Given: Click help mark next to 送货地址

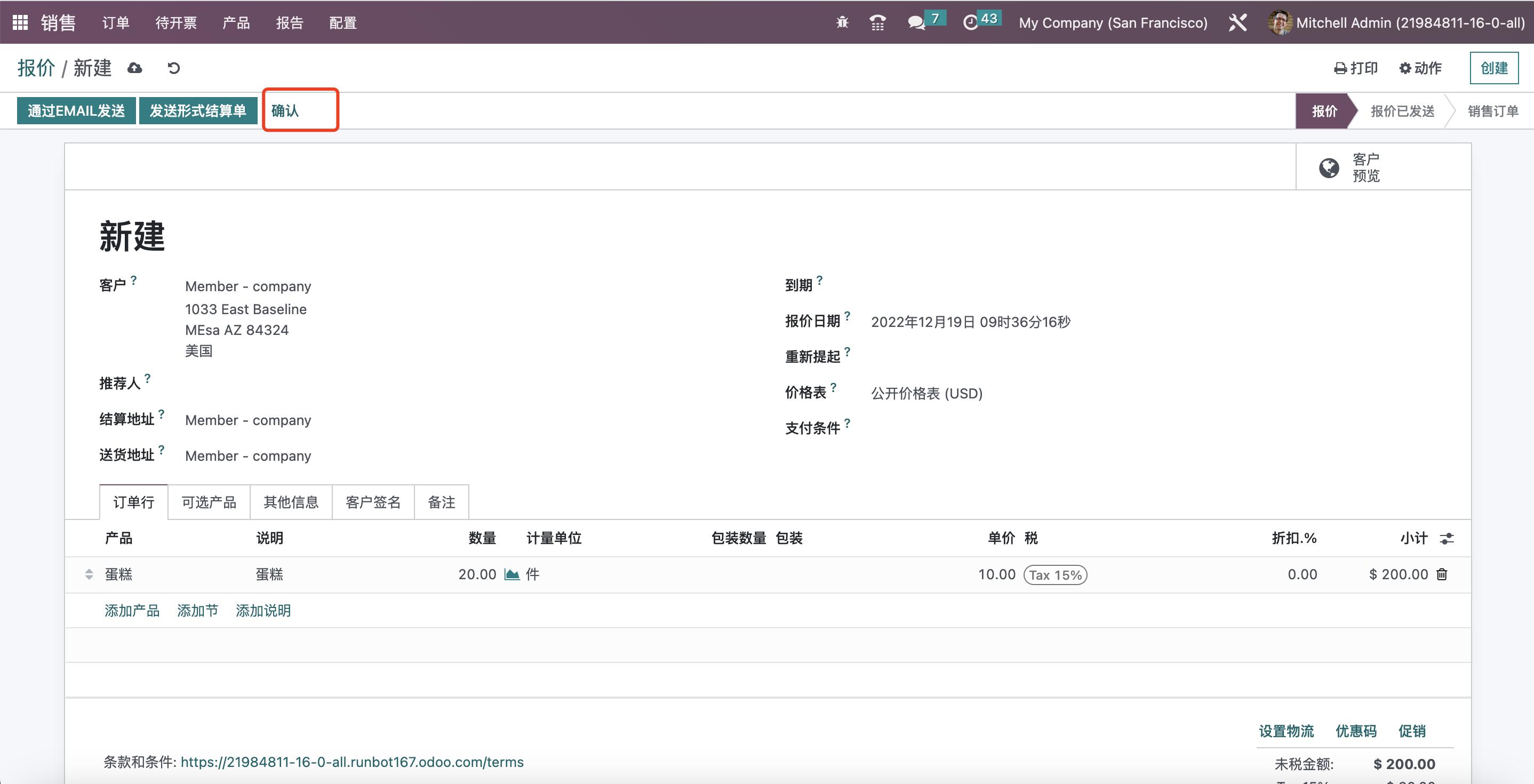Looking at the screenshot, I should (x=162, y=450).
